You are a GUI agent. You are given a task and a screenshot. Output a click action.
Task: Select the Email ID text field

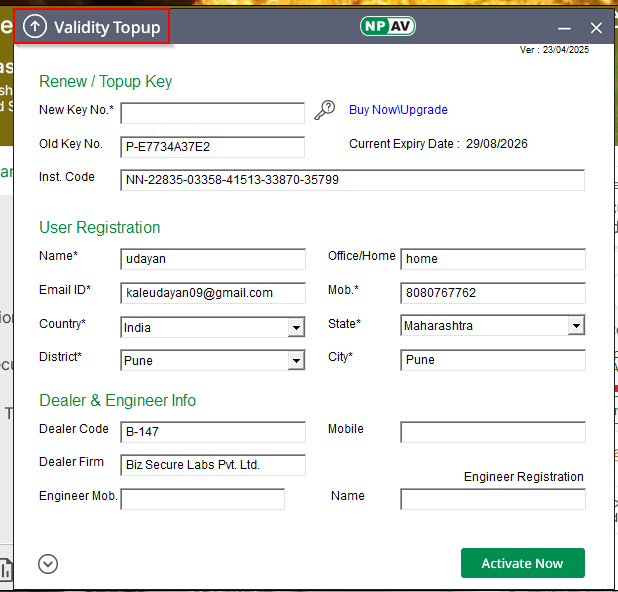[212, 293]
